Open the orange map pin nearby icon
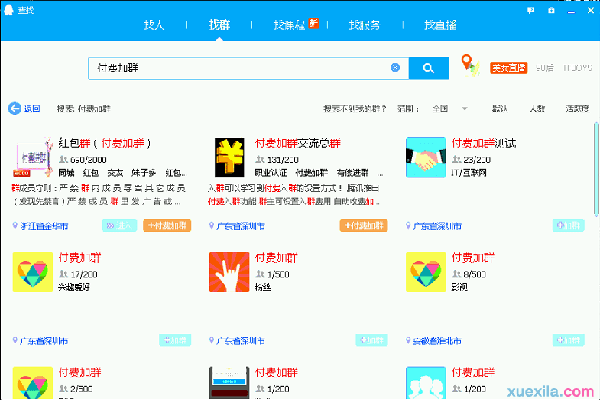 click(x=470, y=66)
